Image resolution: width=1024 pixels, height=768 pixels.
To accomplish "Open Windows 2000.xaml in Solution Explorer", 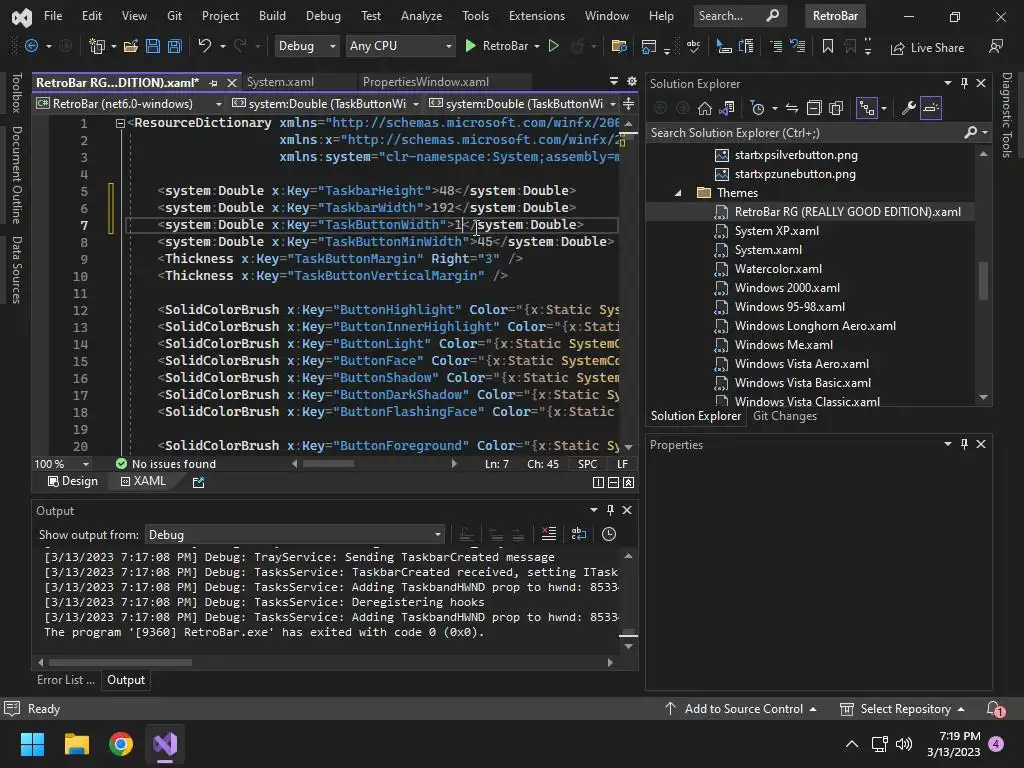I will (x=787, y=288).
